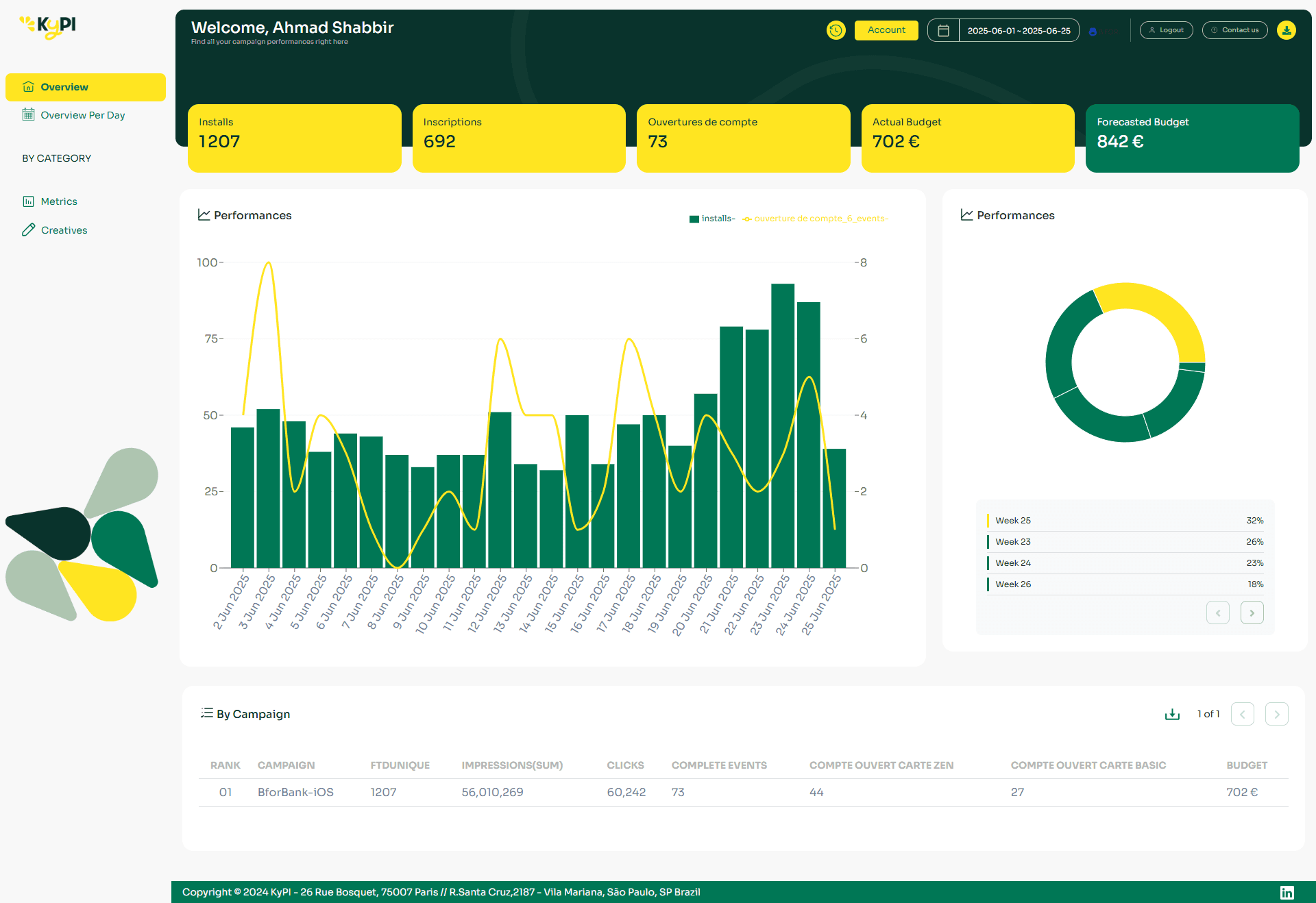Open Overview Per Day menu item
This screenshot has width=1316, height=903.
coord(82,115)
